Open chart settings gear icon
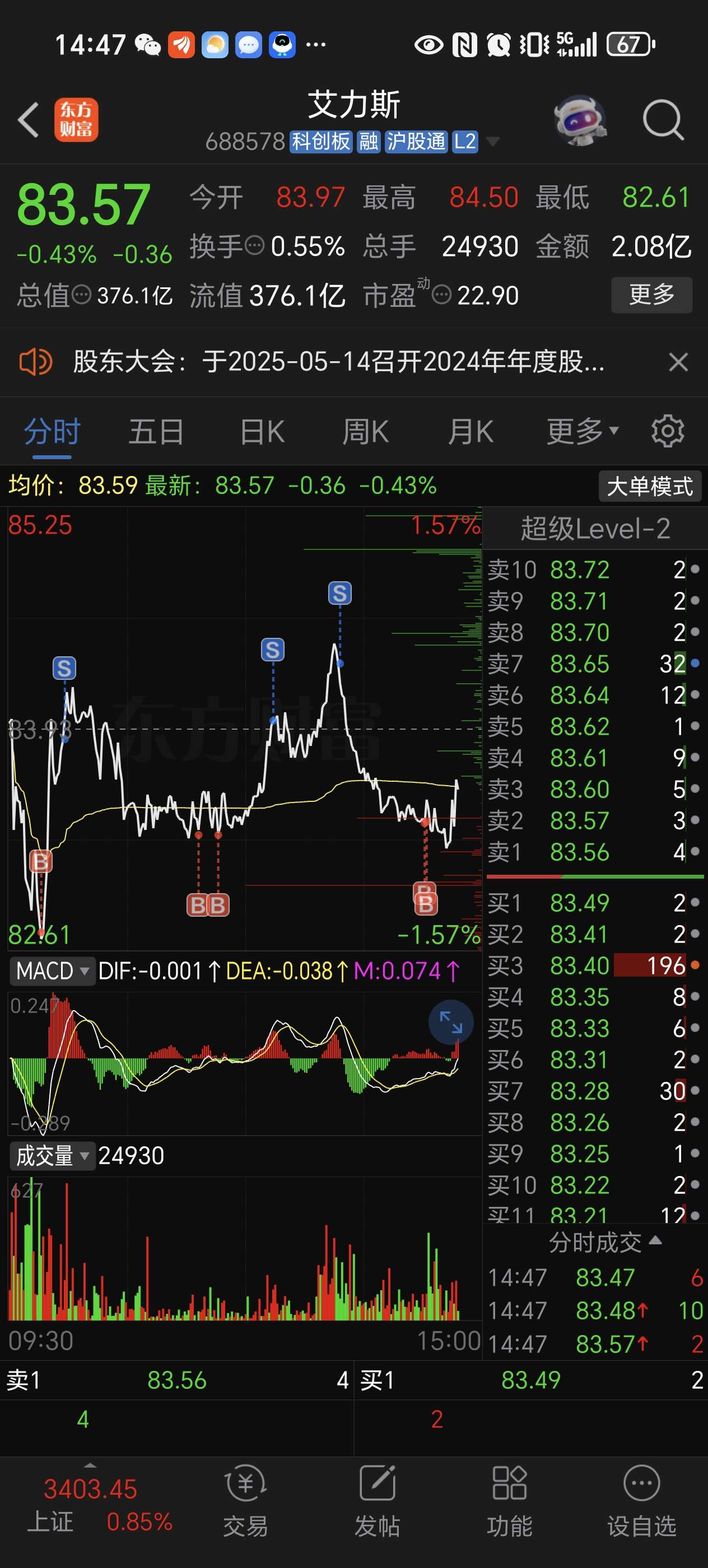This screenshot has width=708, height=1568. [x=668, y=432]
